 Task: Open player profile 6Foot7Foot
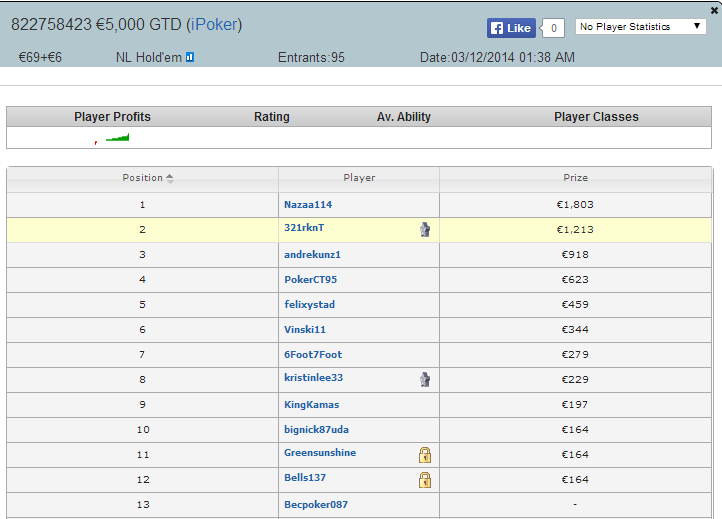313,355
